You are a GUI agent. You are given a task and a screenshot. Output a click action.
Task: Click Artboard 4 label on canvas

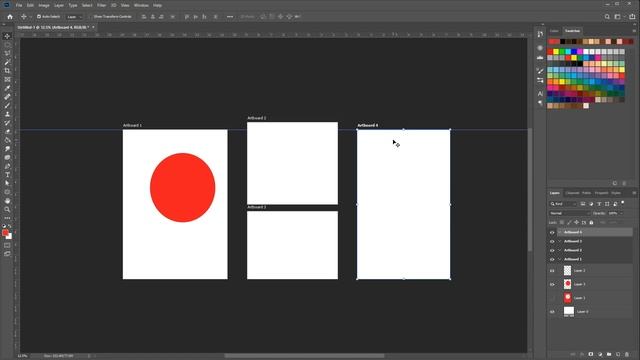[x=368, y=125]
